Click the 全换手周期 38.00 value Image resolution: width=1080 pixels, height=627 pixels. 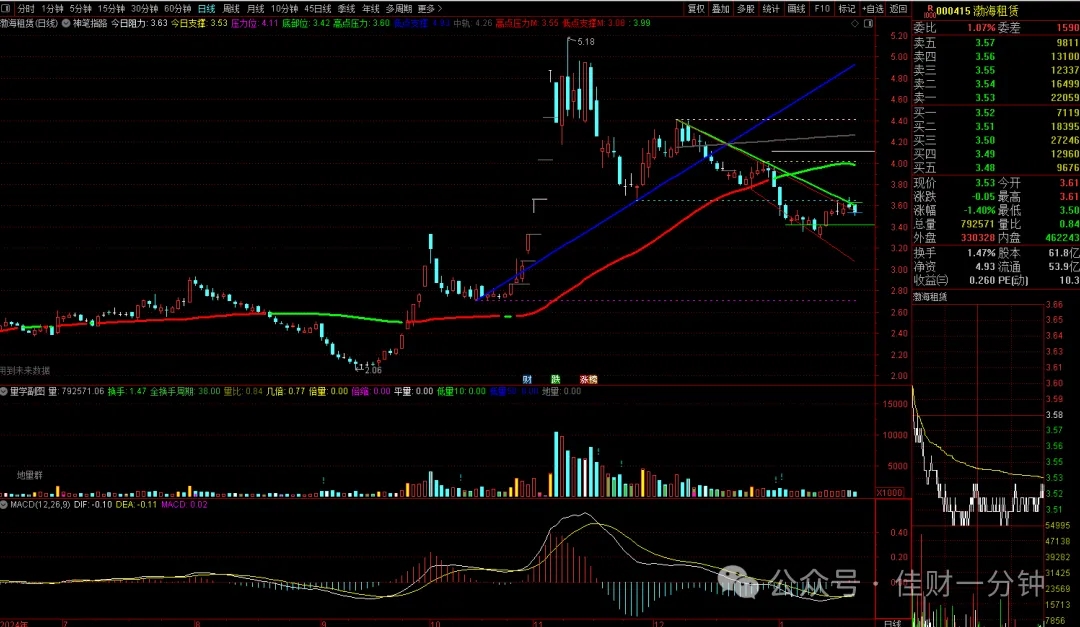(x=185, y=391)
